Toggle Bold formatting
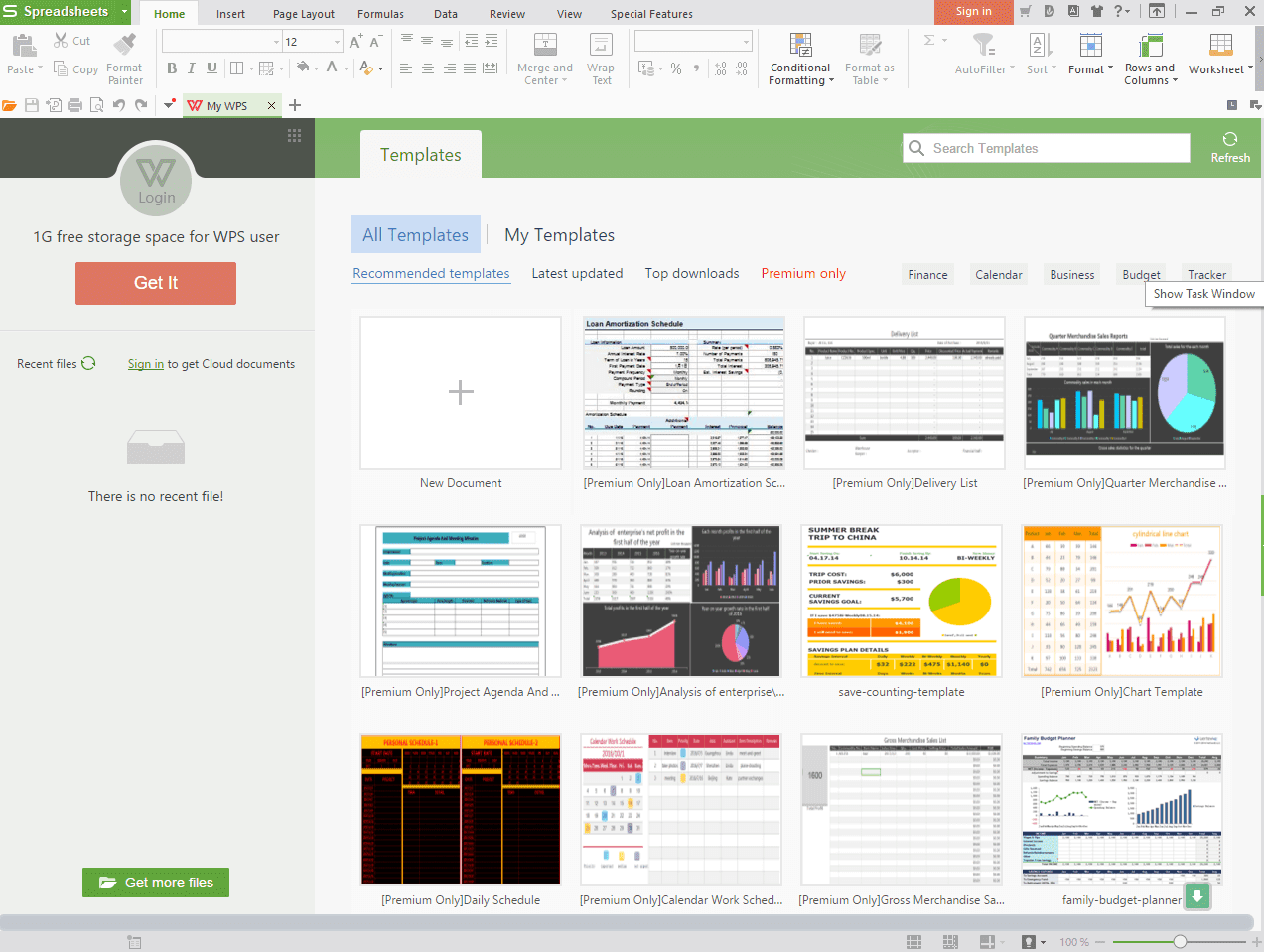Viewport: 1264px width, 952px height. [x=172, y=68]
